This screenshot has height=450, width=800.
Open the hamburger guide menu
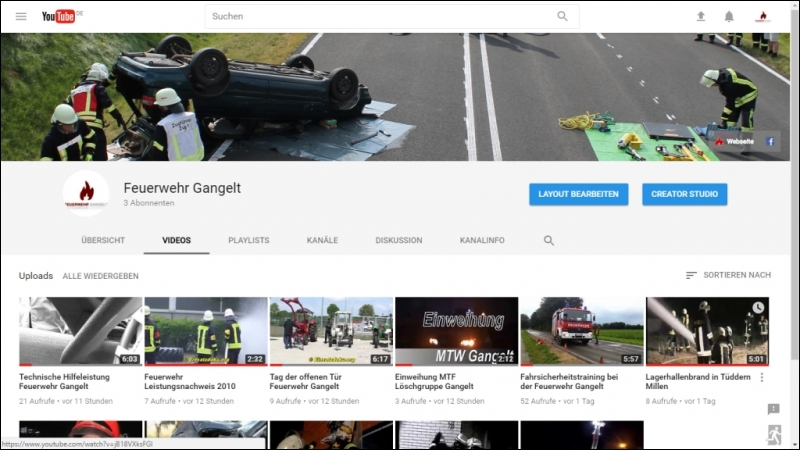pyautogui.click(x=21, y=16)
